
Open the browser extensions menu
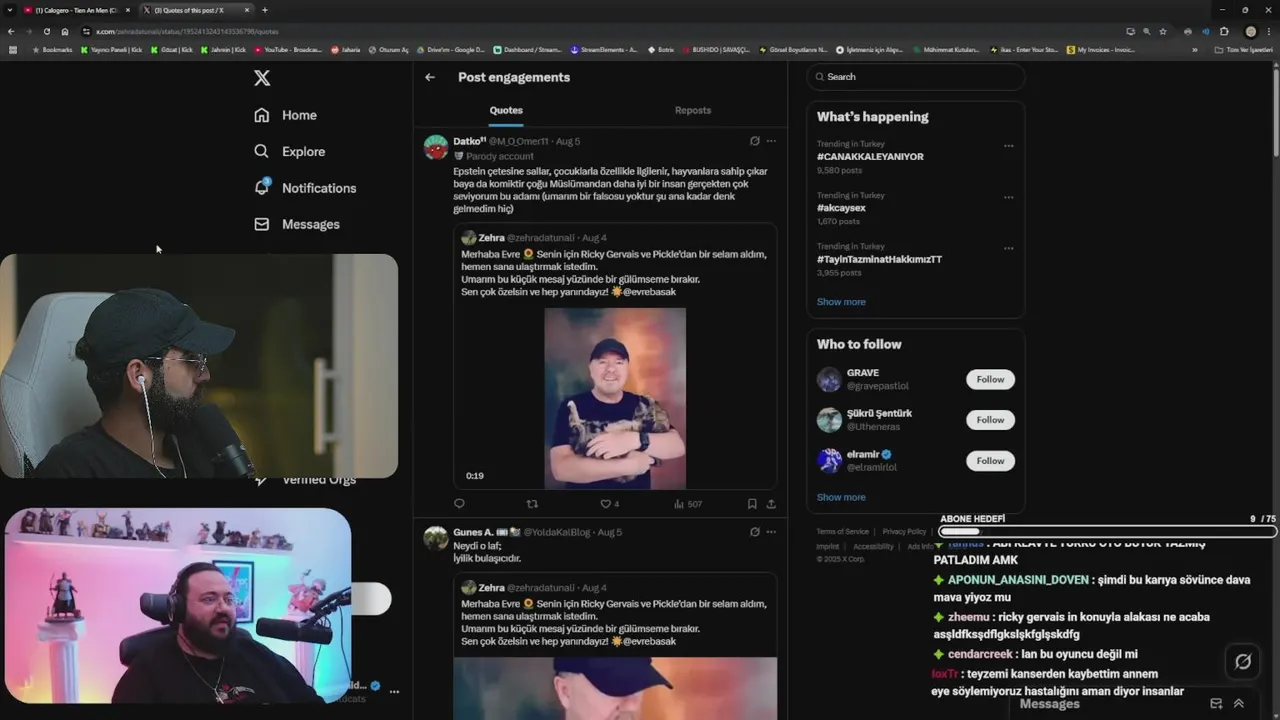(1224, 31)
